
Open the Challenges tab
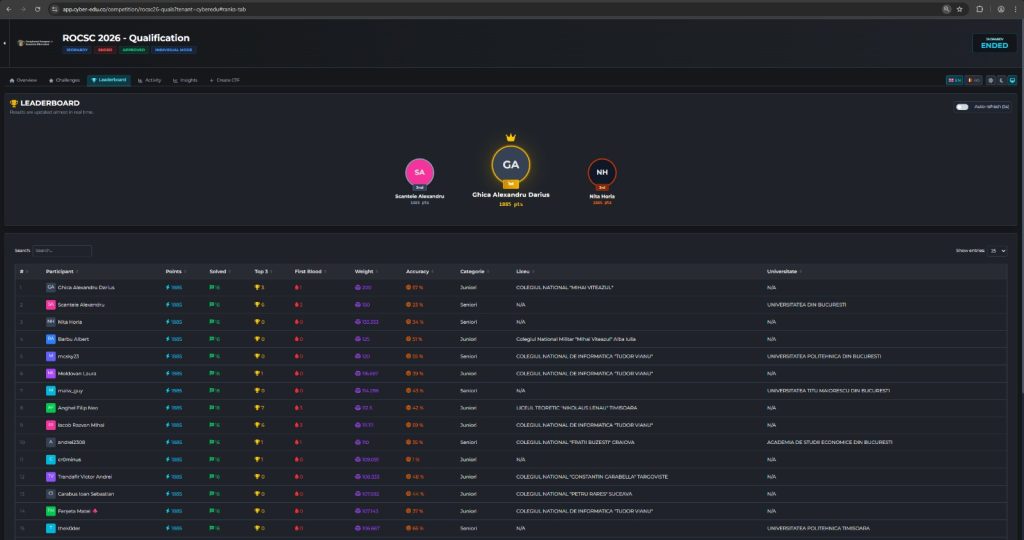coord(63,80)
